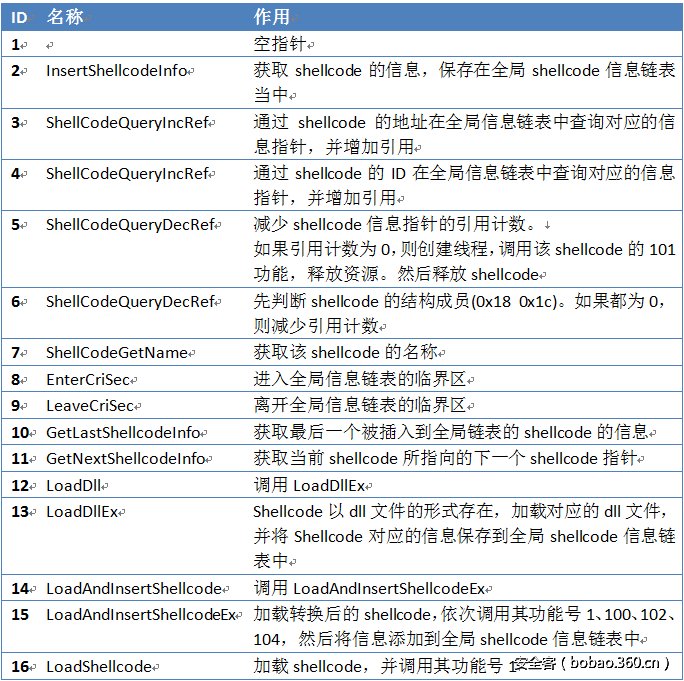Viewport: 684px width, 681px height.
Task: Select the ID cell '4'
Action: 15,174
